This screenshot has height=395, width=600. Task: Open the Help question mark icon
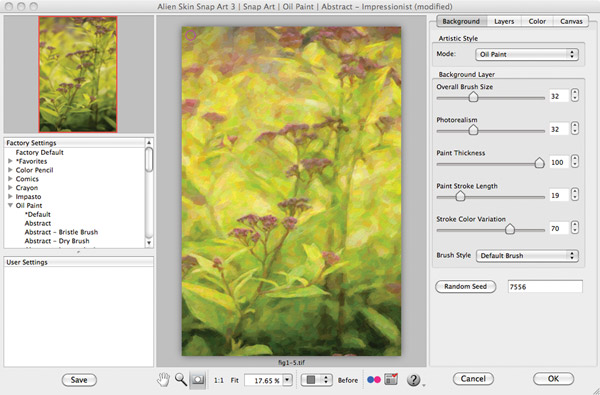click(413, 379)
